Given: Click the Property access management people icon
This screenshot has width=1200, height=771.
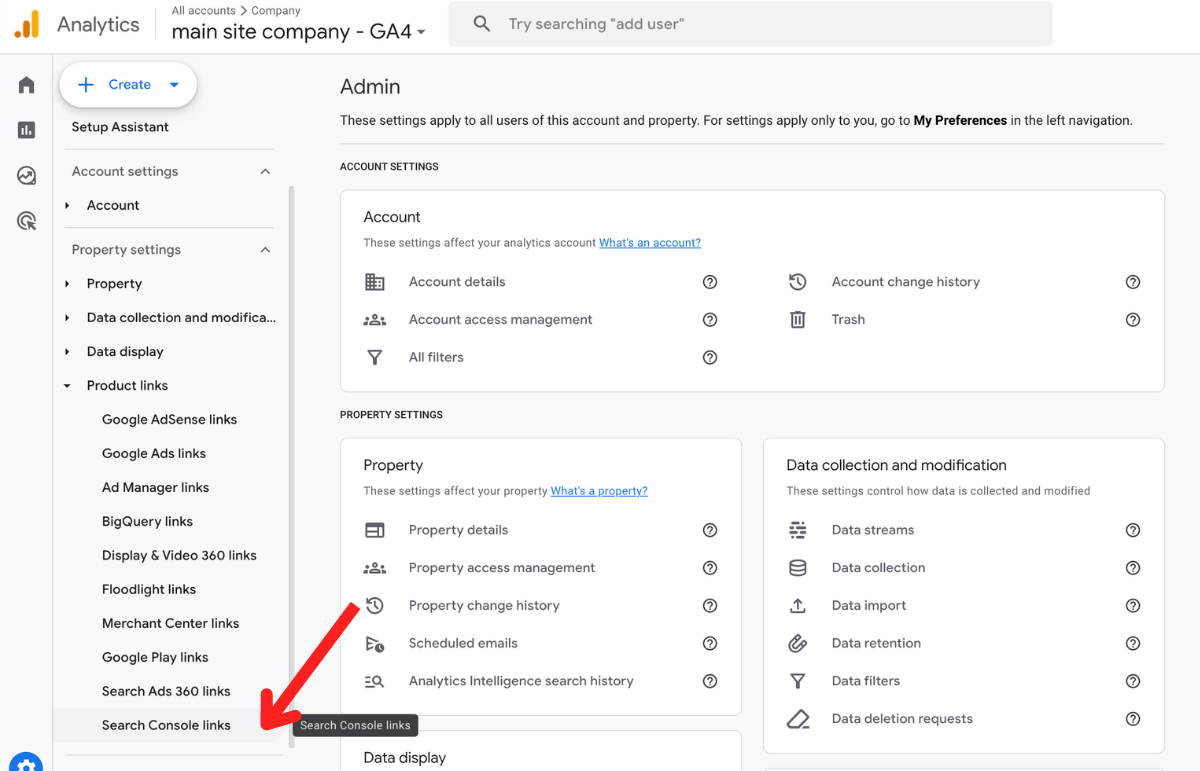Looking at the screenshot, I should [375, 568].
